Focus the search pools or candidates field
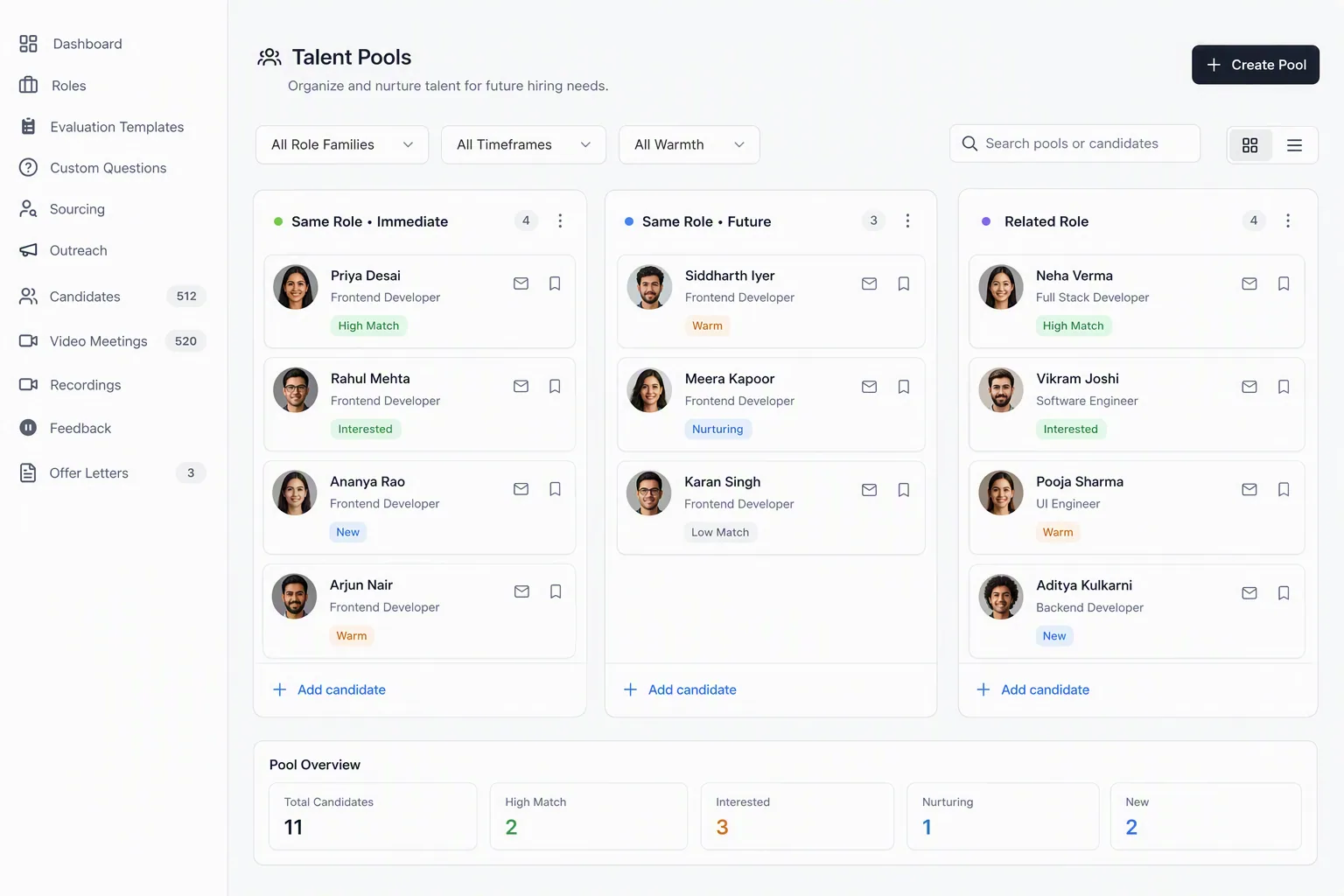1344x896 pixels. click(x=1075, y=143)
